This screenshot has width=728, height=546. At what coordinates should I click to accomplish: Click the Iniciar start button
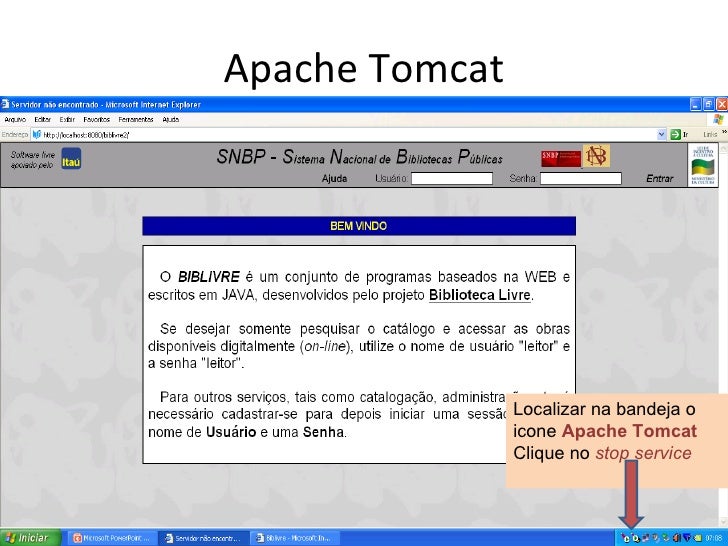30,538
